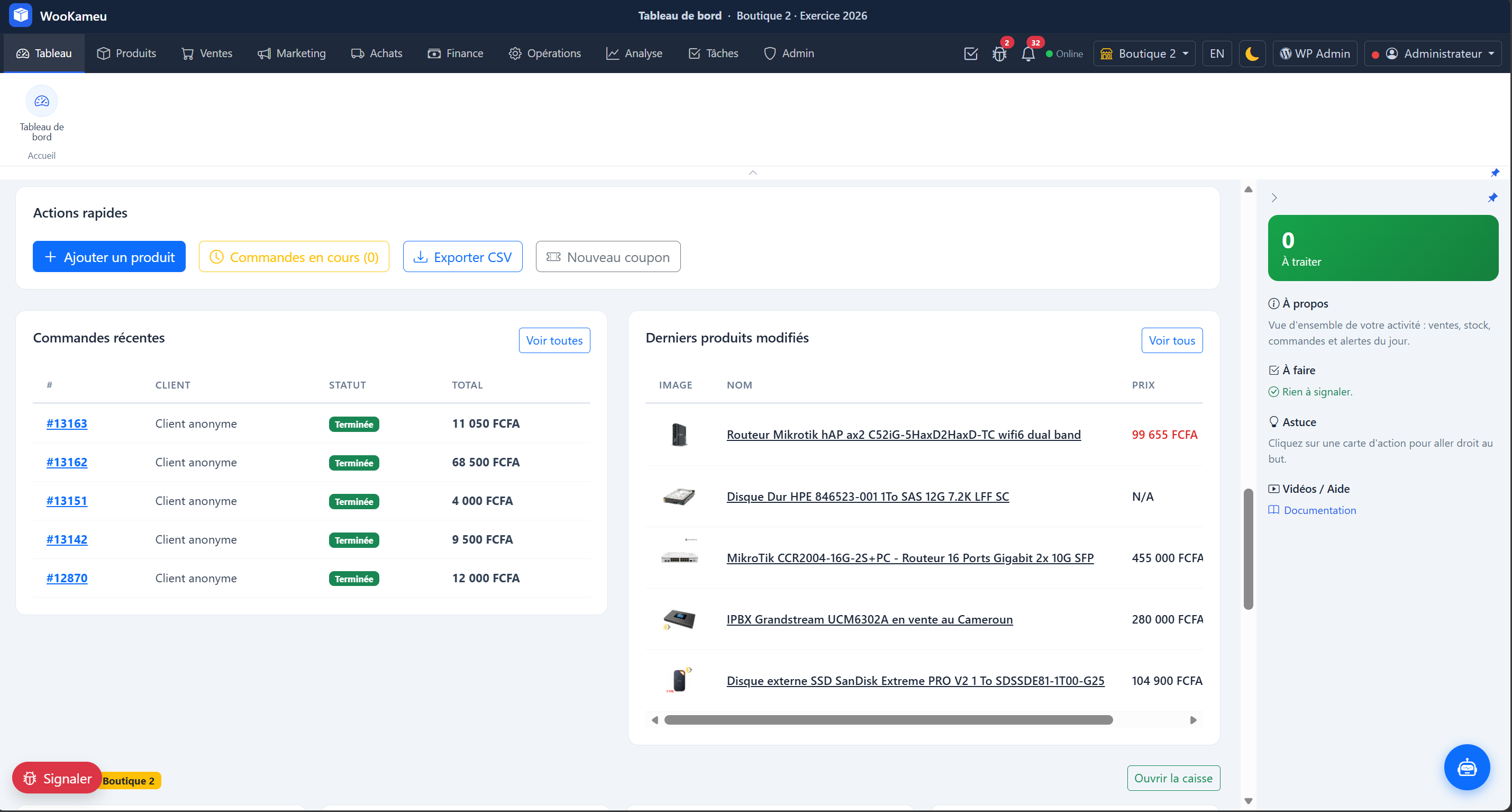Open the Ventes menu
The height and width of the screenshot is (812, 1512).
point(207,53)
